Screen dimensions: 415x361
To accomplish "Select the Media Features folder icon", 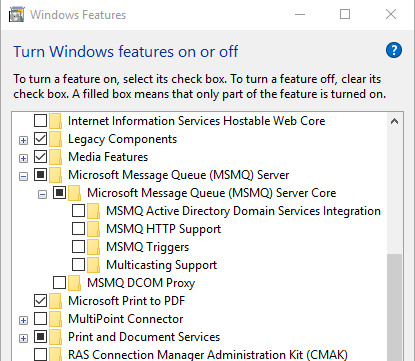I will (x=56, y=157).
